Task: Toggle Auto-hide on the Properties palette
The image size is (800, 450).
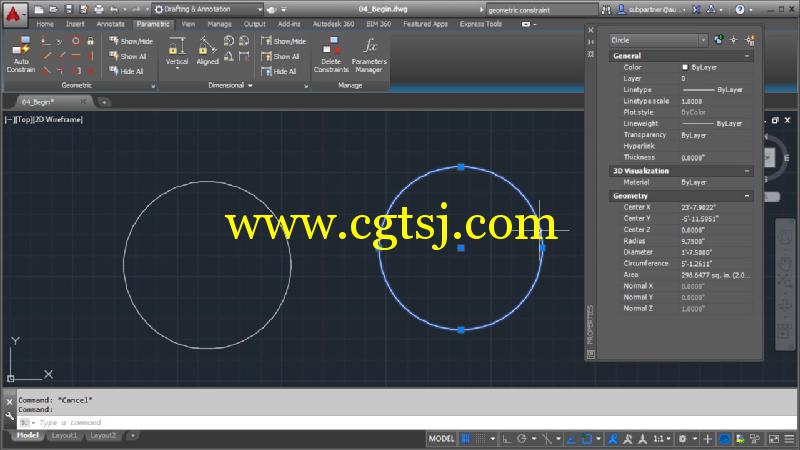Action: click(x=591, y=42)
